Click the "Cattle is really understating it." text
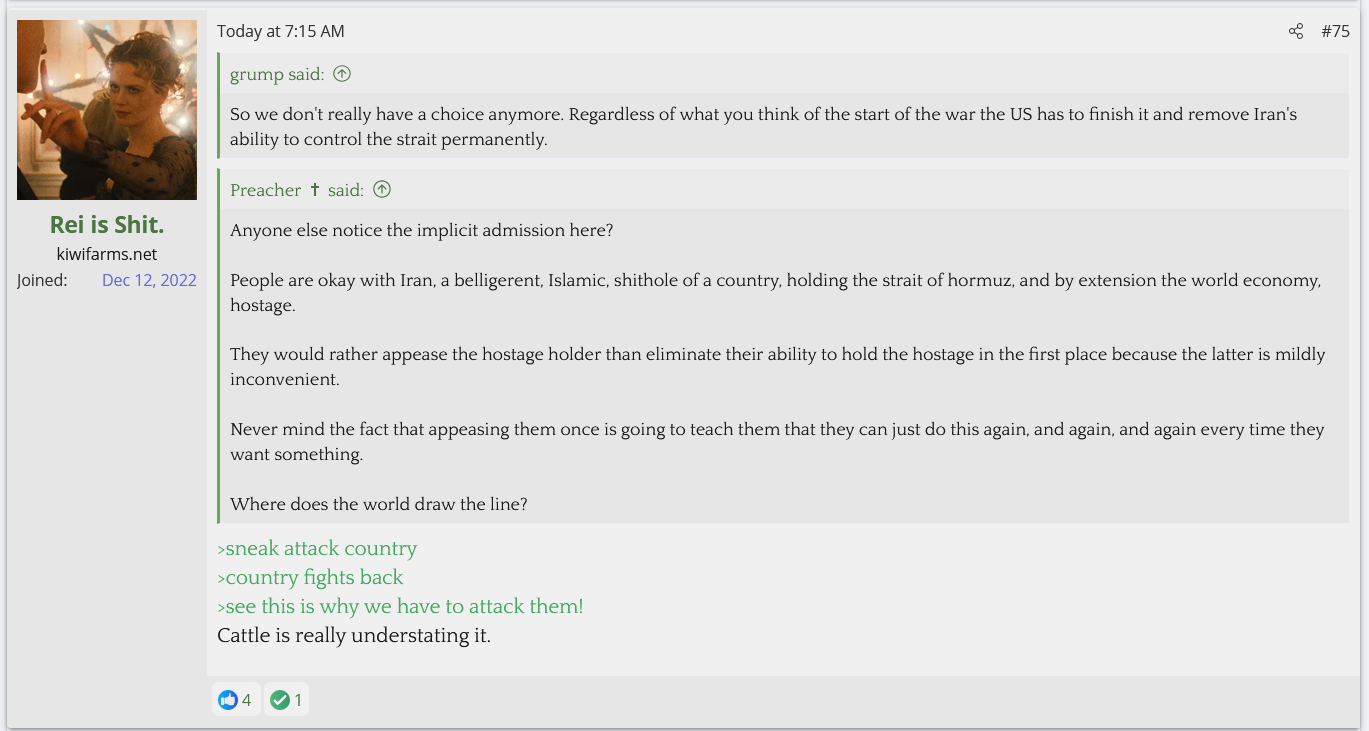The height and width of the screenshot is (731, 1369). pyautogui.click(x=354, y=635)
